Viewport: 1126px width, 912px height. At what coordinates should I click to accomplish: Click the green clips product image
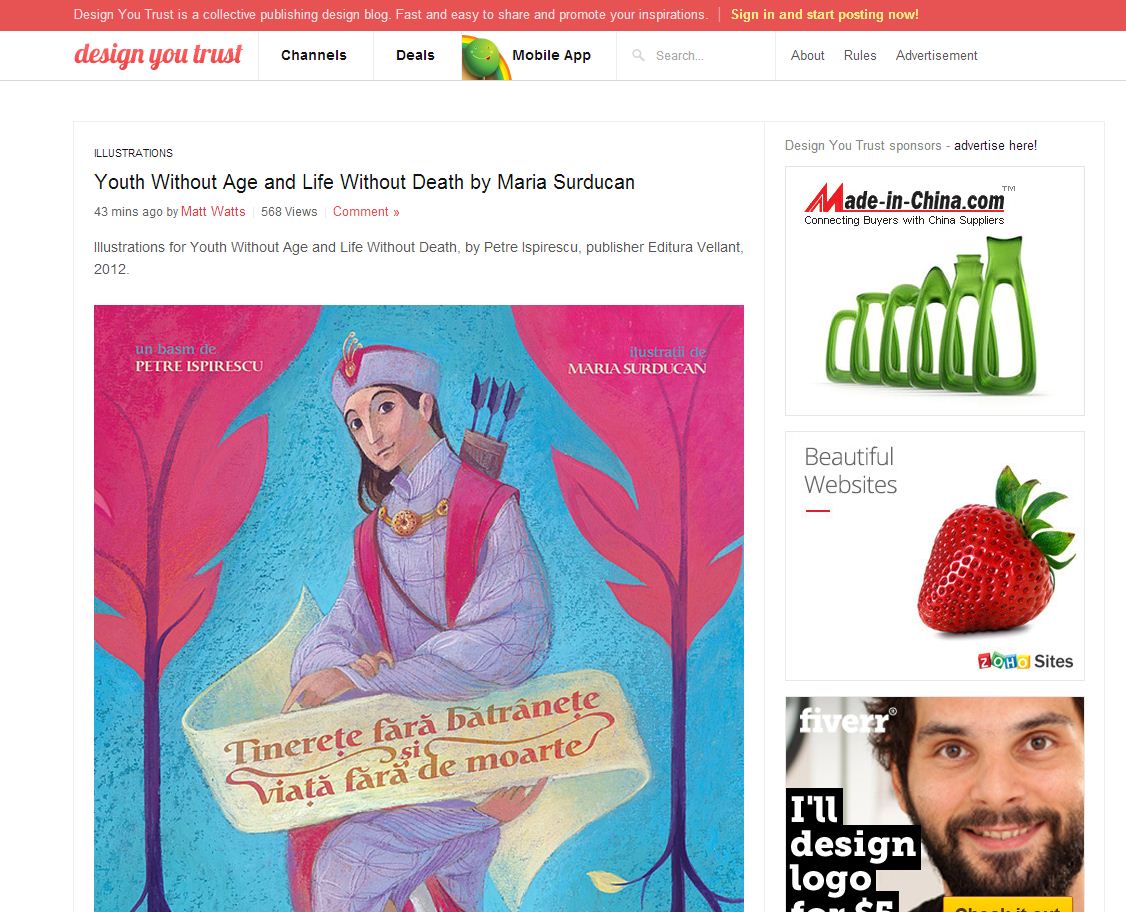coord(933,317)
